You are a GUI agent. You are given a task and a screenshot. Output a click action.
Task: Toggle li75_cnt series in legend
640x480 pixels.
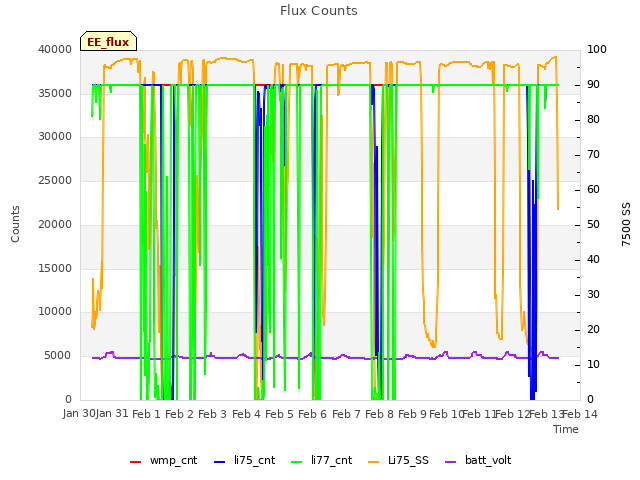pyautogui.click(x=244, y=460)
